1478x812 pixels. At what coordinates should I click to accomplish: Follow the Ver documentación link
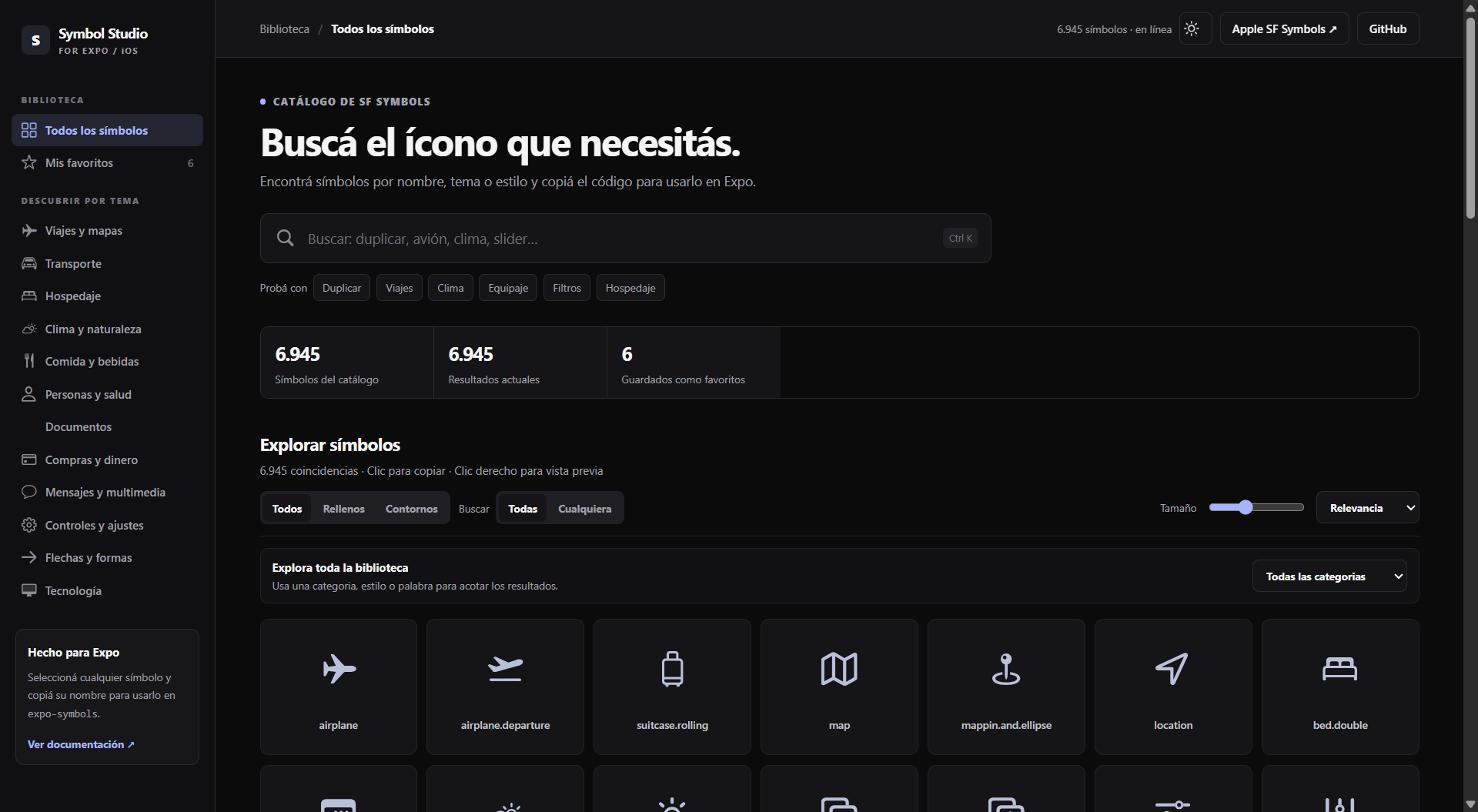pos(81,744)
